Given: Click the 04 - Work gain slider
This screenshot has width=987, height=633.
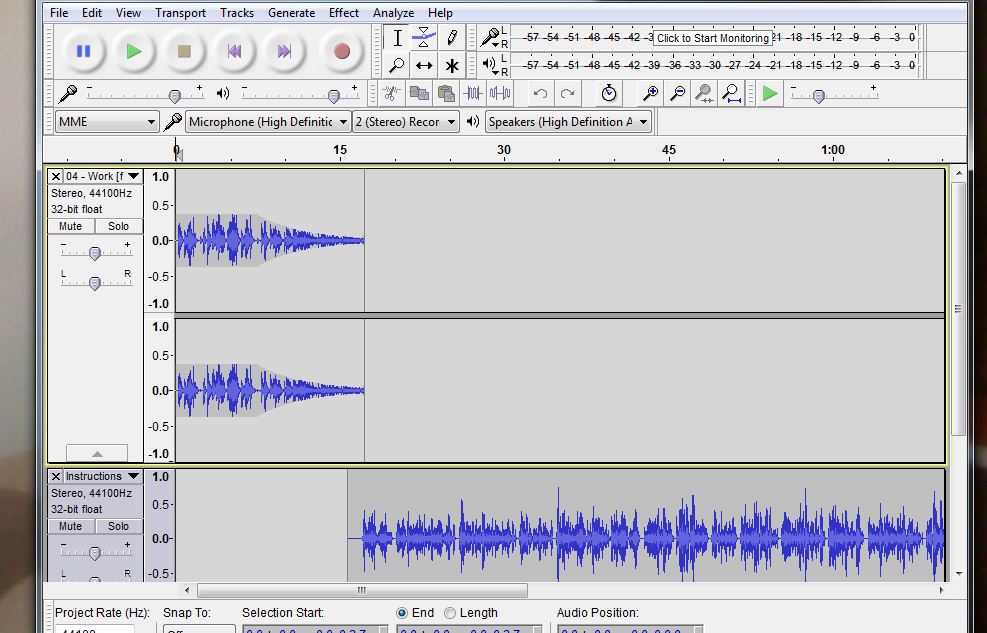Looking at the screenshot, I should pos(95,253).
